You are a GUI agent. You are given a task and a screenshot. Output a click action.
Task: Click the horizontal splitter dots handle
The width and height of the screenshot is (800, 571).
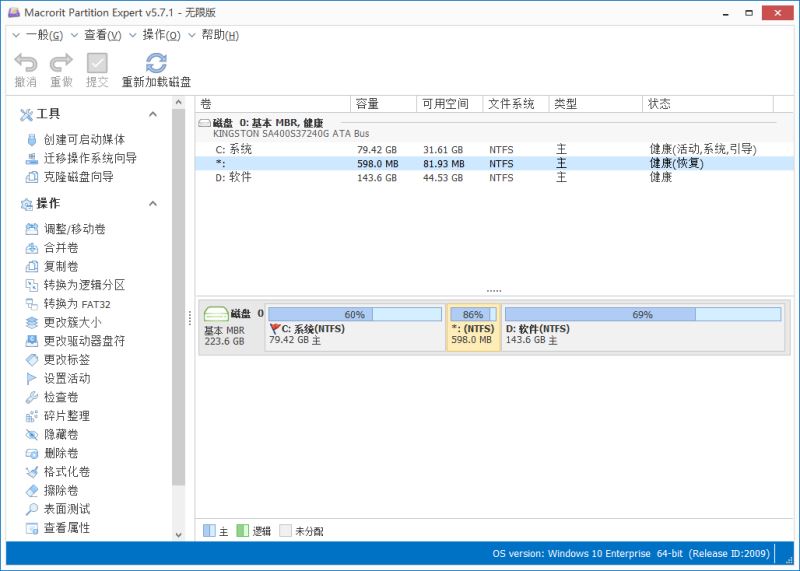pos(494,291)
